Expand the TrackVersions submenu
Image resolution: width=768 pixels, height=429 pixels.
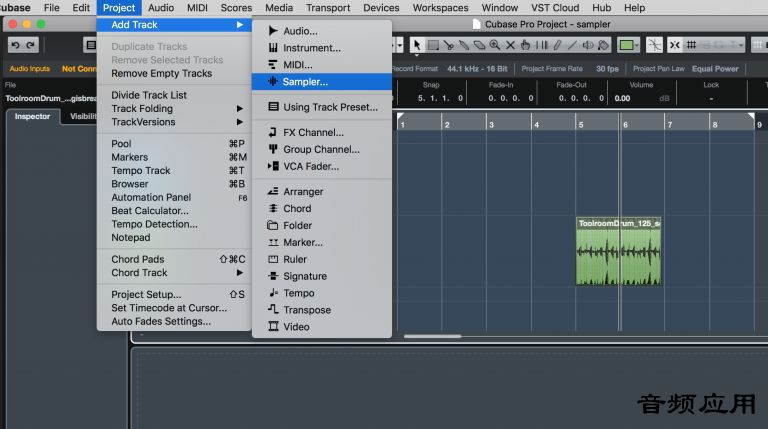[240, 122]
